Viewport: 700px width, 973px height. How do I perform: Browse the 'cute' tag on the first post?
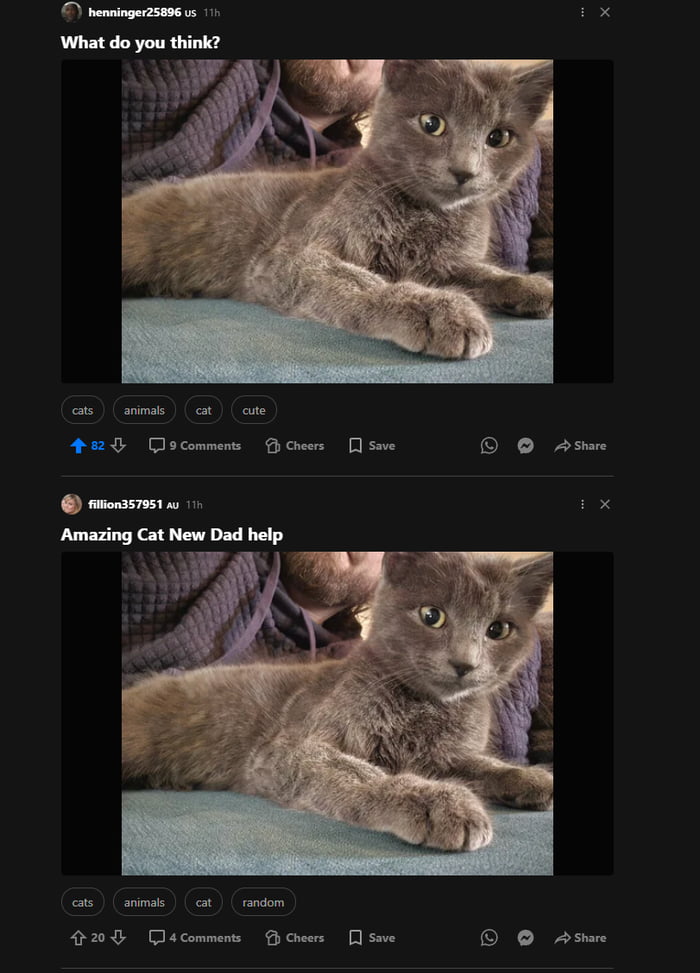(x=253, y=410)
